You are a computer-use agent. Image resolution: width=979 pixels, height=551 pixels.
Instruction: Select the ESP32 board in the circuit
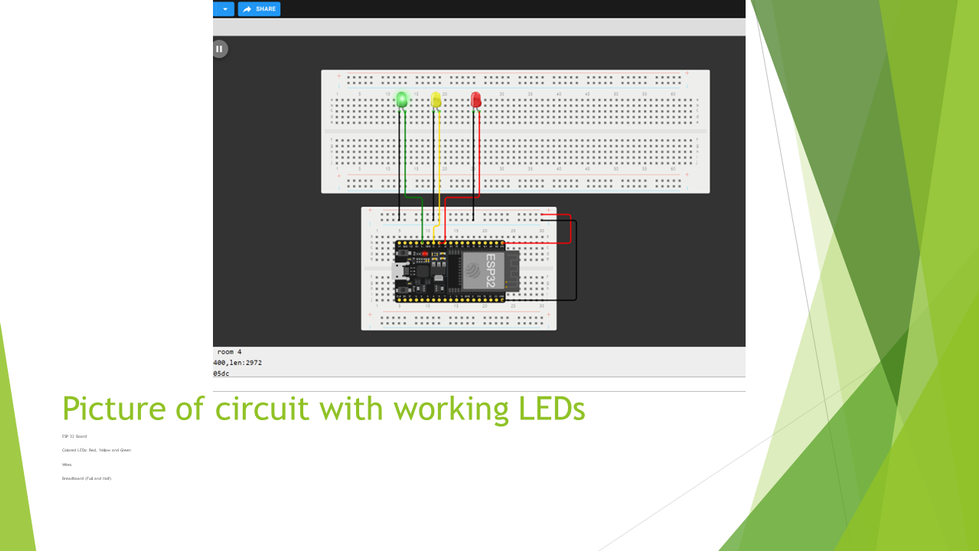456,272
